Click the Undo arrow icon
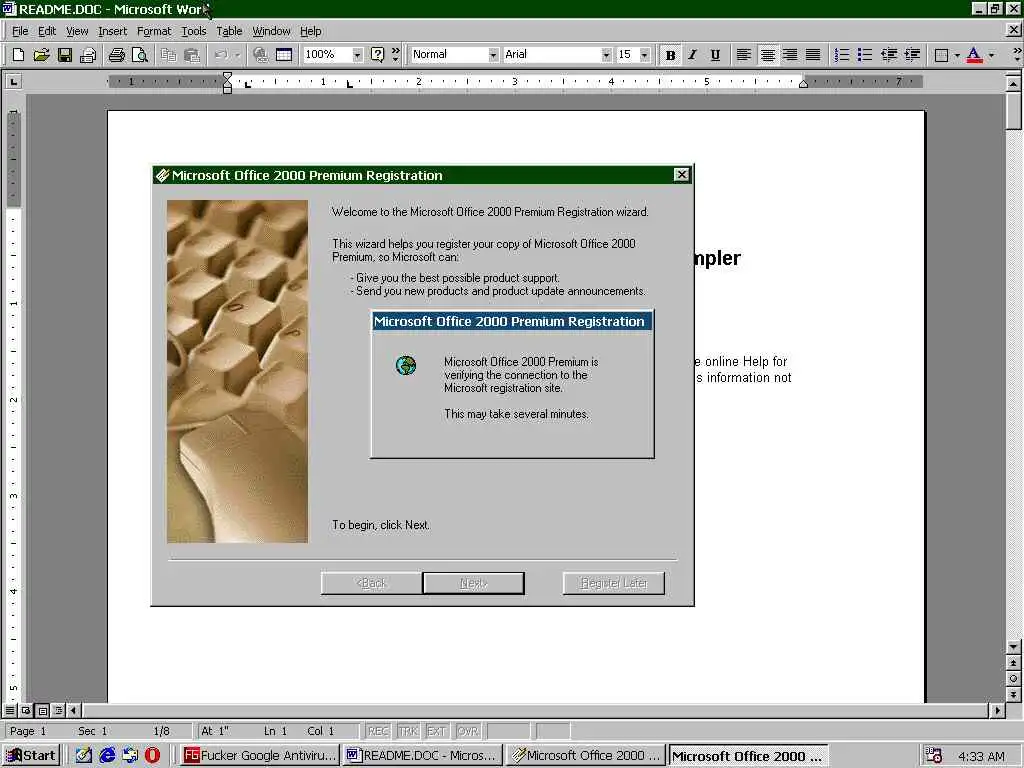The height and width of the screenshot is (768, 1024). 221,55
